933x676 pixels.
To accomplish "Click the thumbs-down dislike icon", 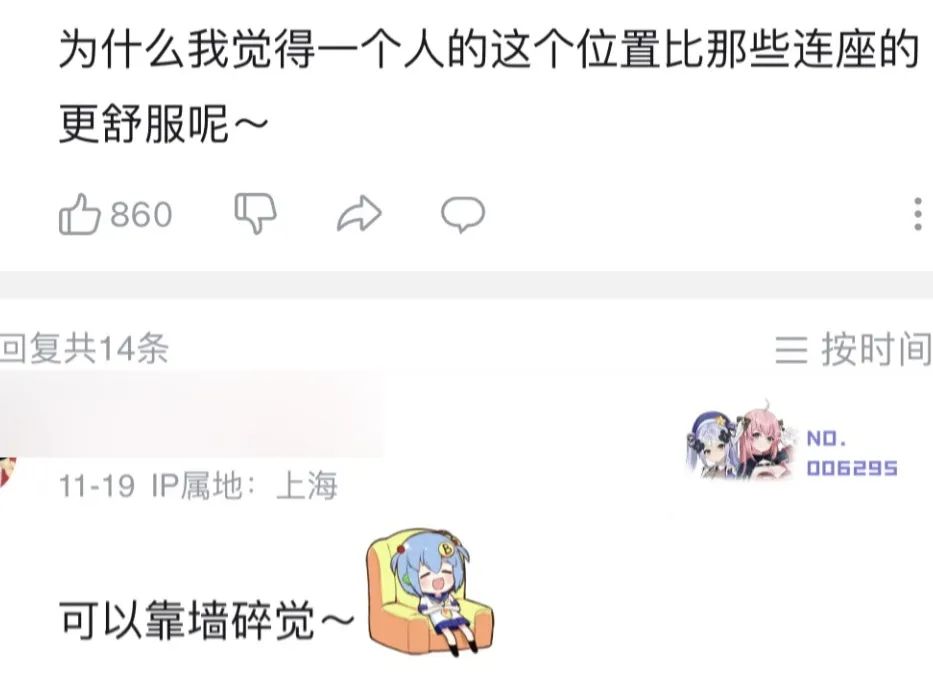I will (x=256, y=214).
